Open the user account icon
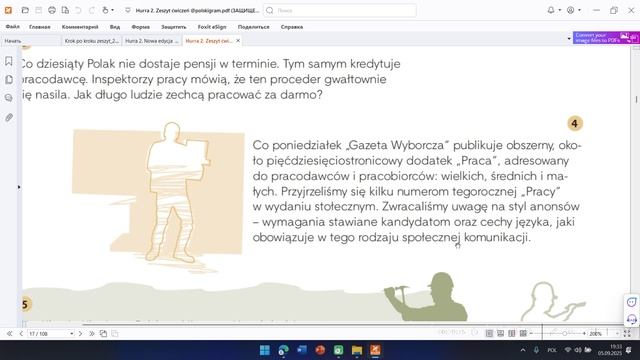Image resolution: width=640 pixels, height=360 pixels. tap(571, 10)
